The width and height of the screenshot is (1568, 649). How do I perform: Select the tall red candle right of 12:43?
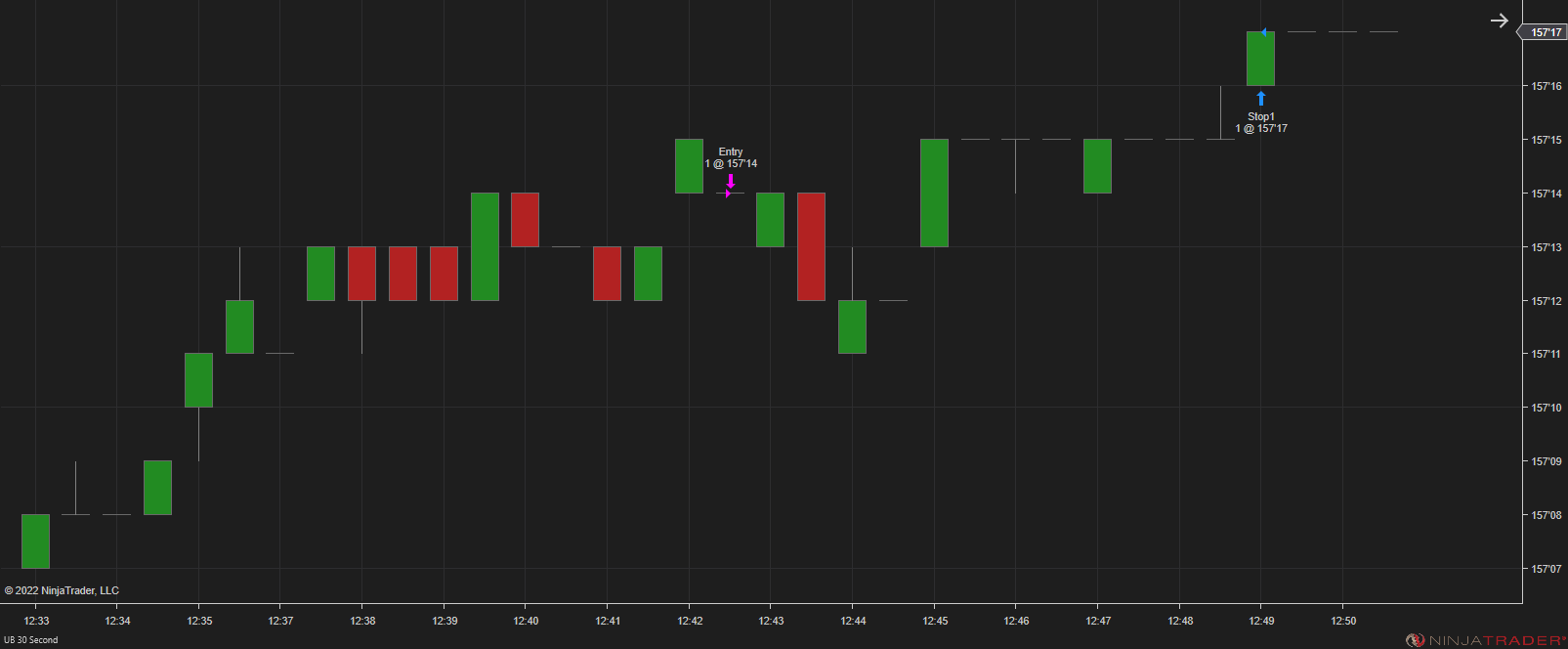click(811, 246)
